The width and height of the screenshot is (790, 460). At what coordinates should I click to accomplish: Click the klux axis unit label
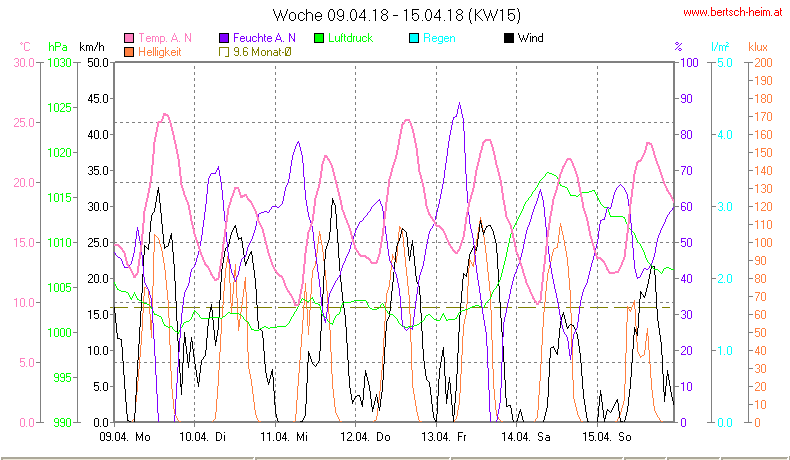[758, 47]
